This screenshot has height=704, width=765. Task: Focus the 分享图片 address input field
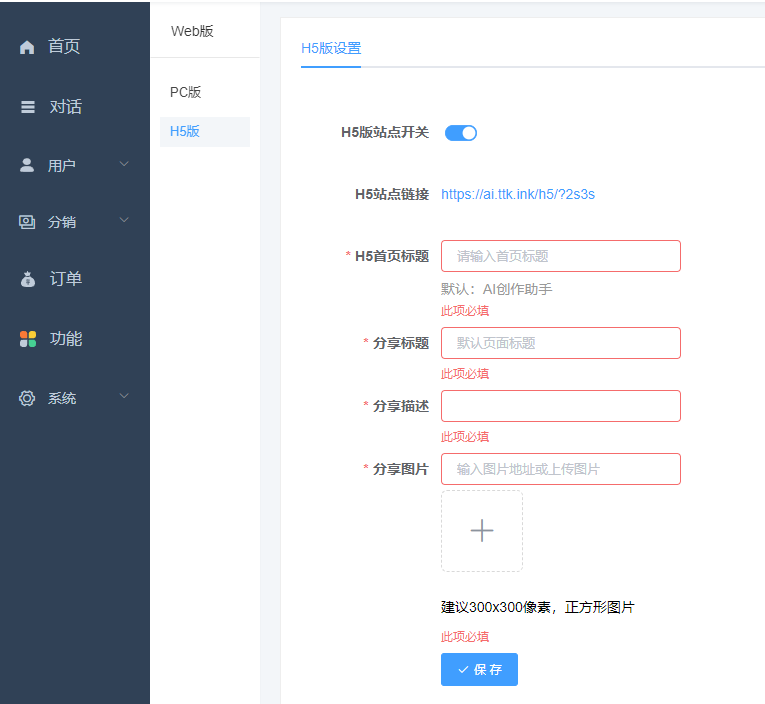pyautogui.click(x=561, y=469)
